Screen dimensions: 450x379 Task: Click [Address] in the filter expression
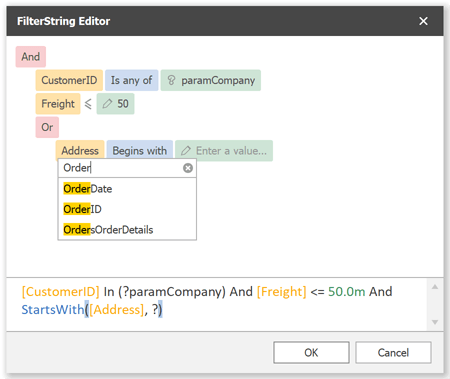tap(117, 310)
